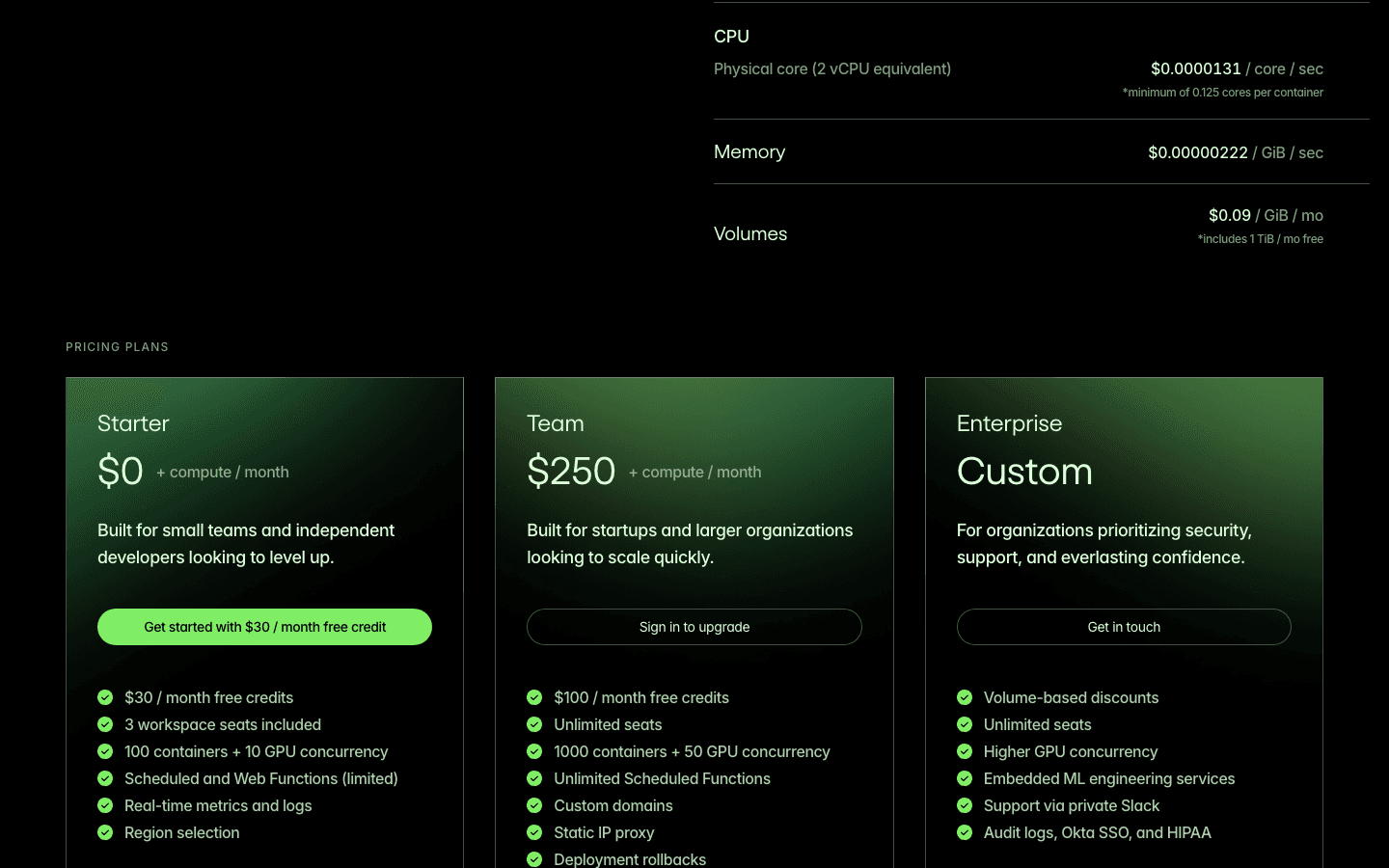Click checkmark beside Unlimited Scheduled Functions
Image resolution: width=1389 pixels, height=868 pixels.
tap(534, 778)
